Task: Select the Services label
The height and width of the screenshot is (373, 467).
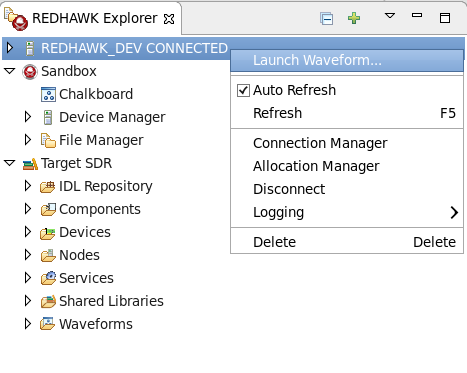Action: click(x=86, y=278)
